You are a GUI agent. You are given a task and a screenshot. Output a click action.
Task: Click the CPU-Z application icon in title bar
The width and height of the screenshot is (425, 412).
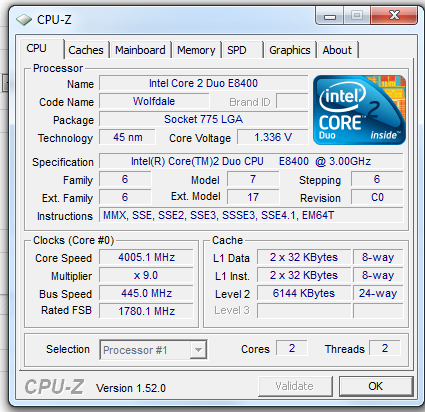click(x=24, y=20)
